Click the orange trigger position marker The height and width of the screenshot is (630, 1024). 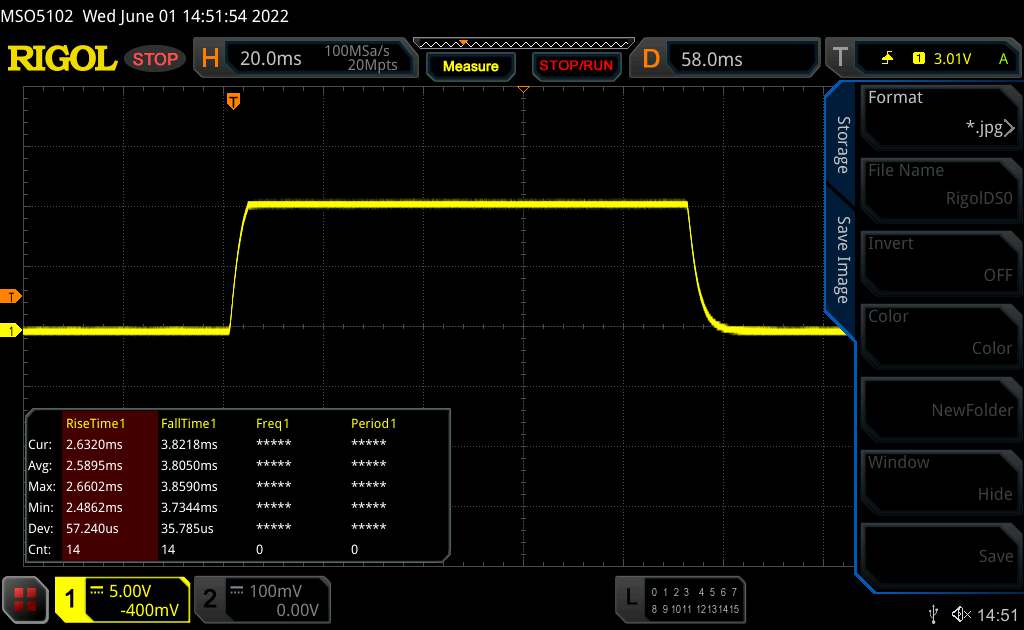click(233, 101)
